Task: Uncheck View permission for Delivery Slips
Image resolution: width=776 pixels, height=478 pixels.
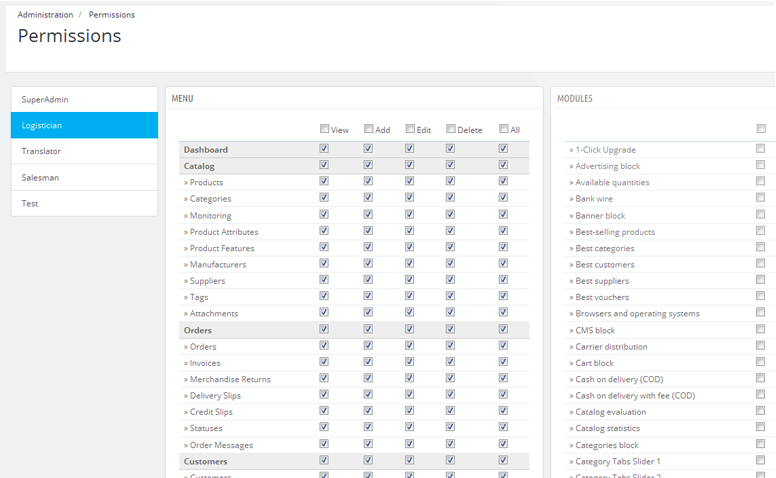Action: point(324,394)
